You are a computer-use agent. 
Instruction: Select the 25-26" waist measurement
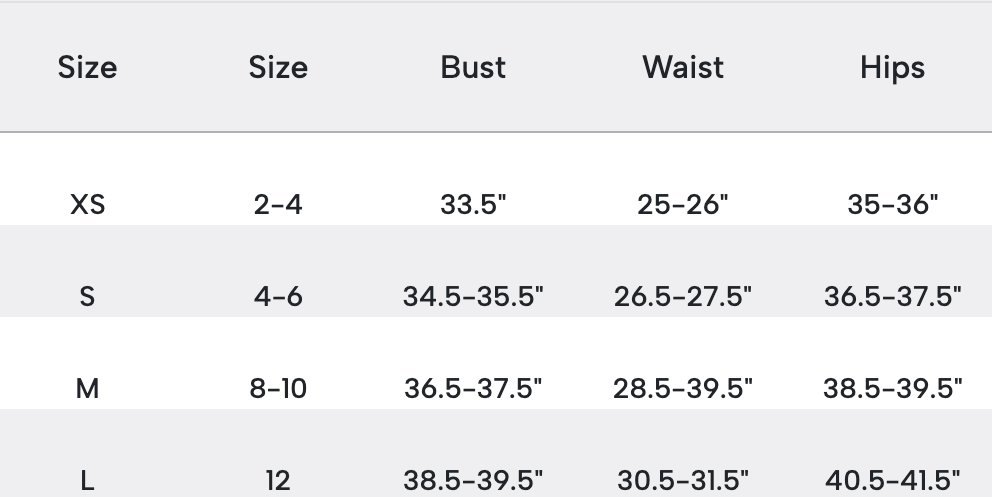(683, 204)
